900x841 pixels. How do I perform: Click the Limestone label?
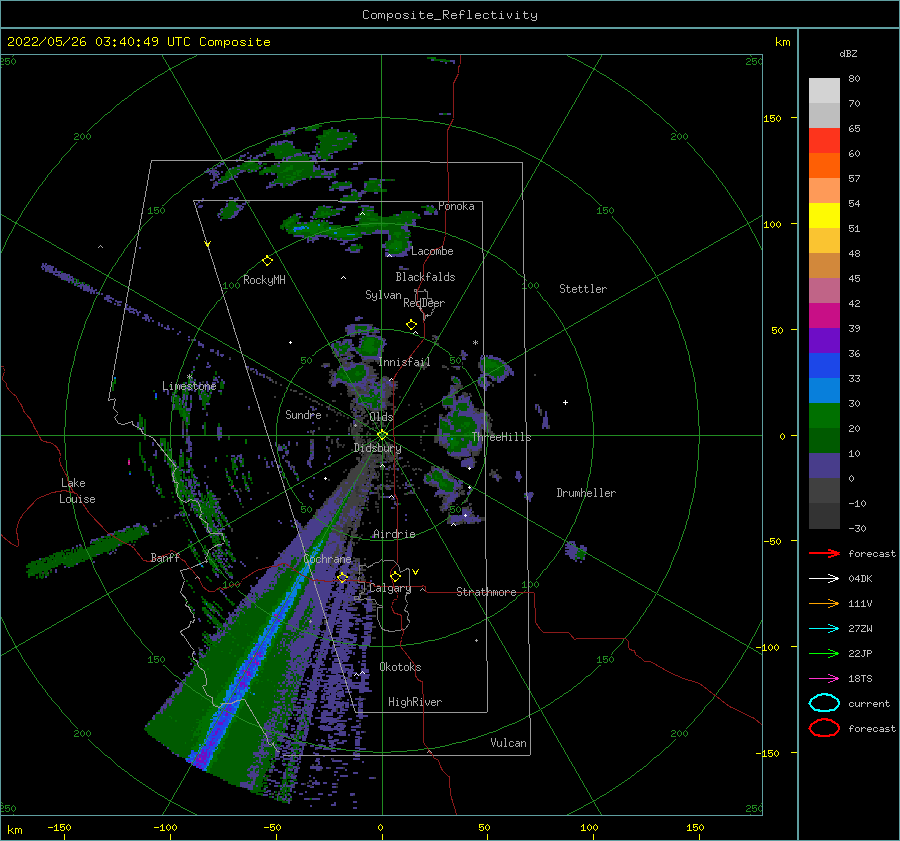(x=189, y=386)
